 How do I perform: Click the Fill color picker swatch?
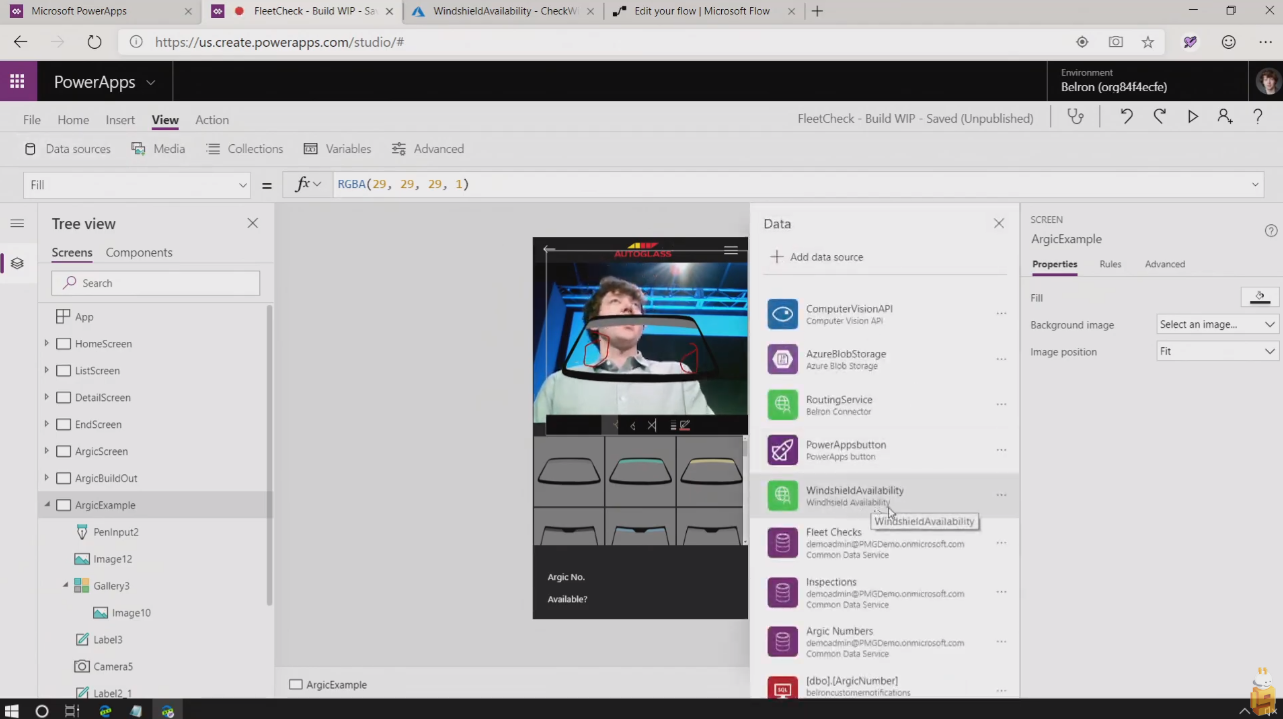[1259, 297]
